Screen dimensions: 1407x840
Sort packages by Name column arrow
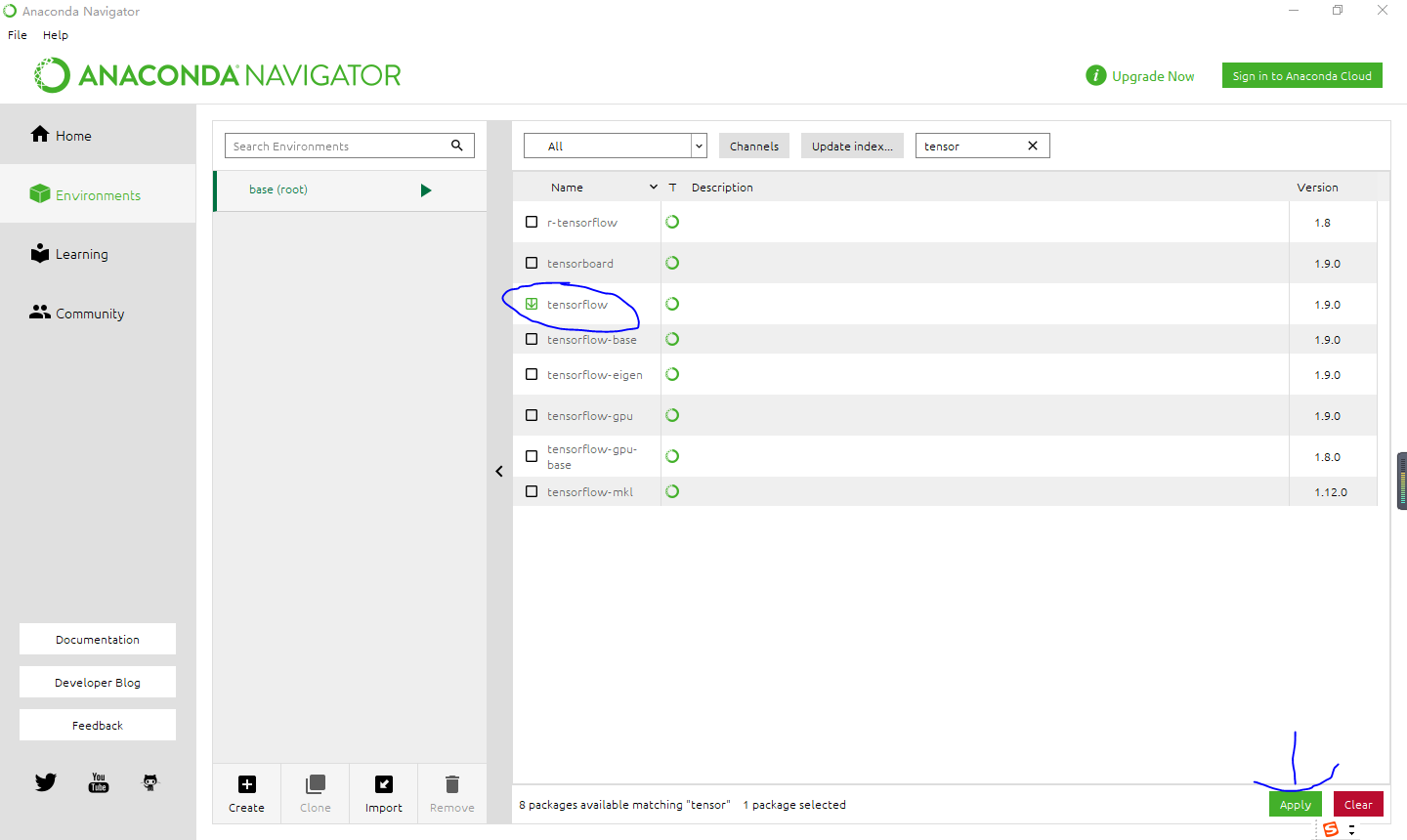pyautogui.click(x=654, y=187)
